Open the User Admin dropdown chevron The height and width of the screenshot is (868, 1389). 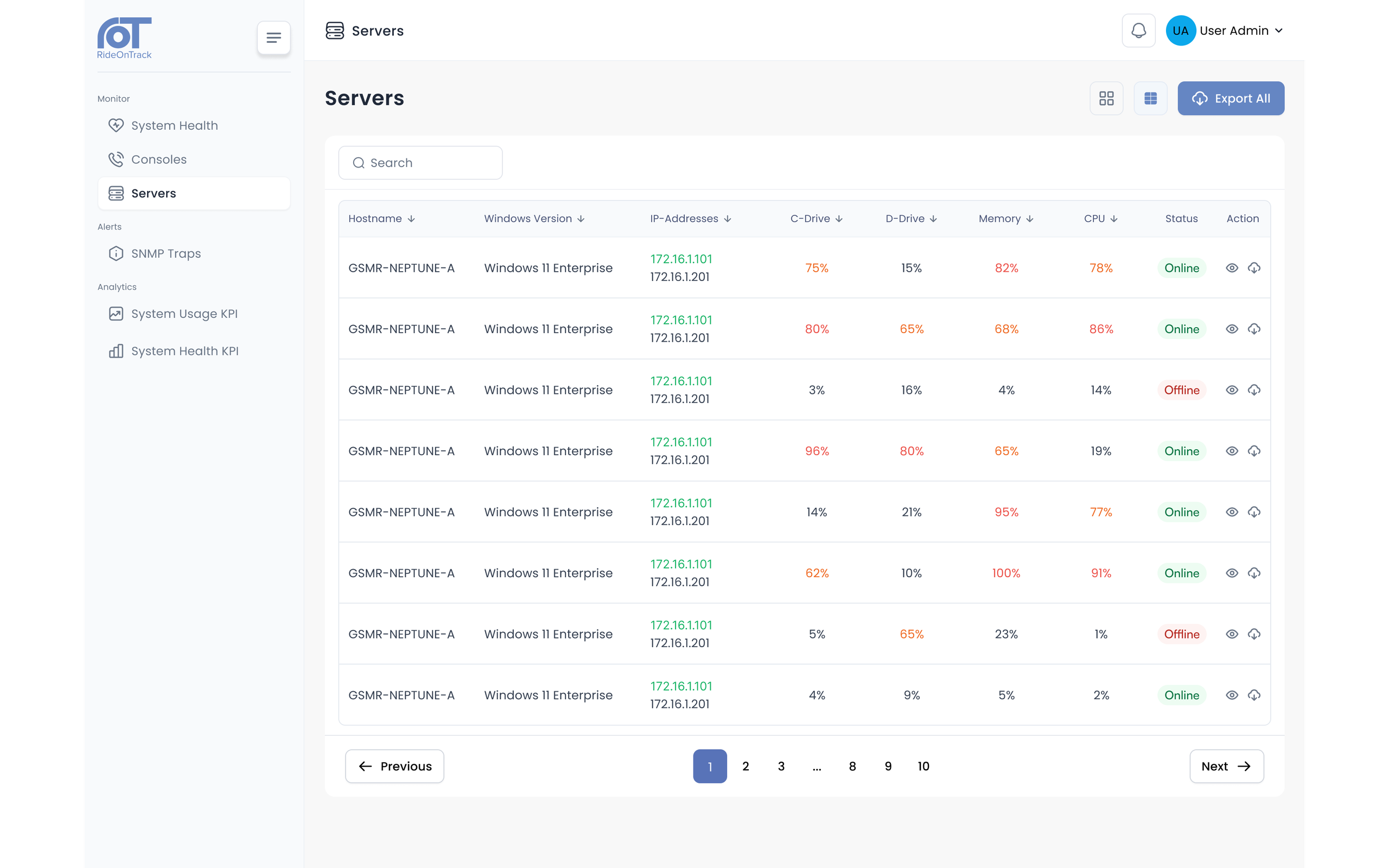pos(1279,30)
